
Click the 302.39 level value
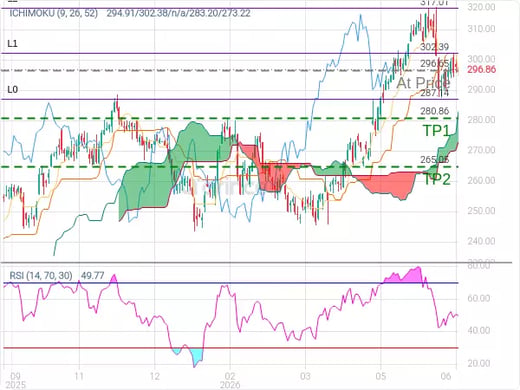[x=434, y=47]
